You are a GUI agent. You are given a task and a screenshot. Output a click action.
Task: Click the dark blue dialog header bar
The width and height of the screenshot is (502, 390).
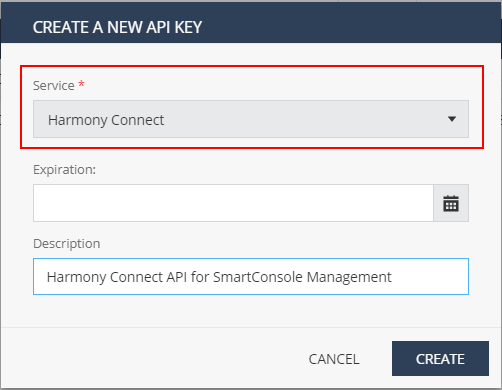pos(251,23)
